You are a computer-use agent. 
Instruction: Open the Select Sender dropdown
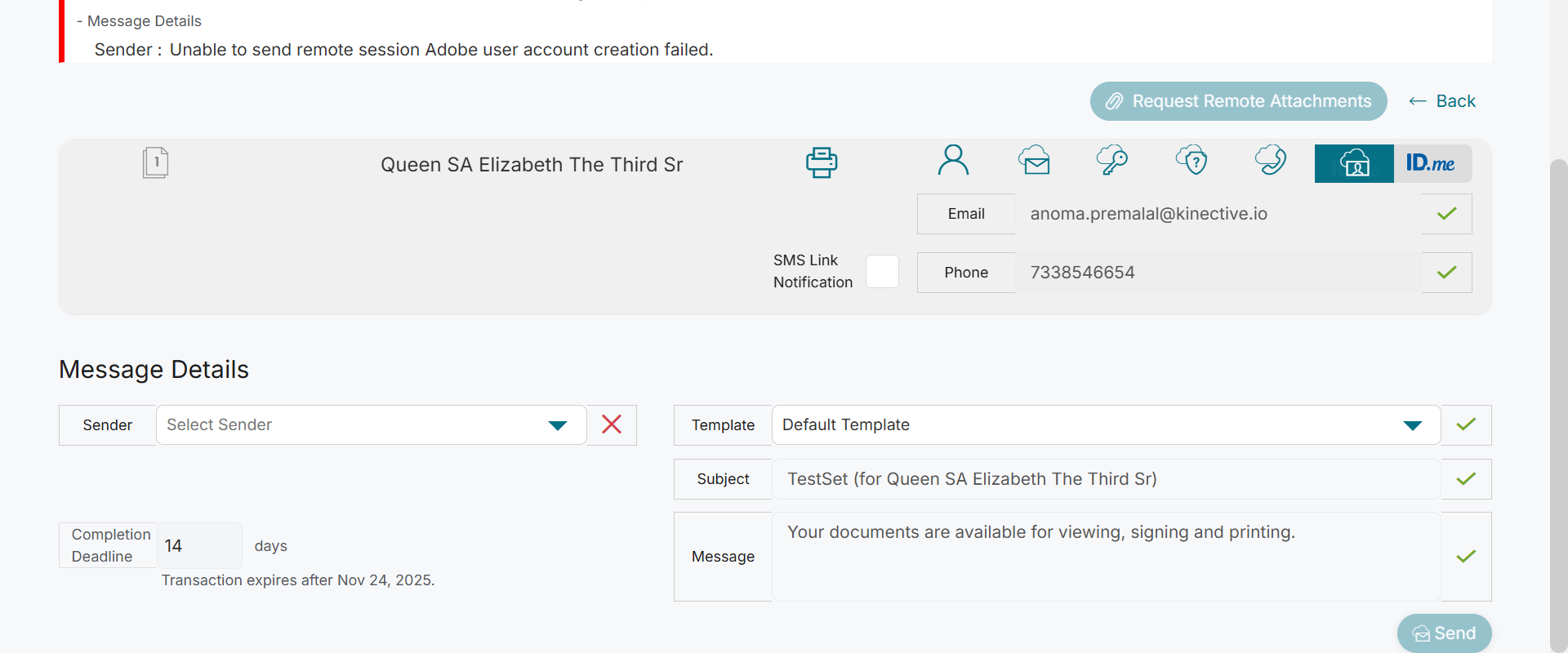point(372,424)
